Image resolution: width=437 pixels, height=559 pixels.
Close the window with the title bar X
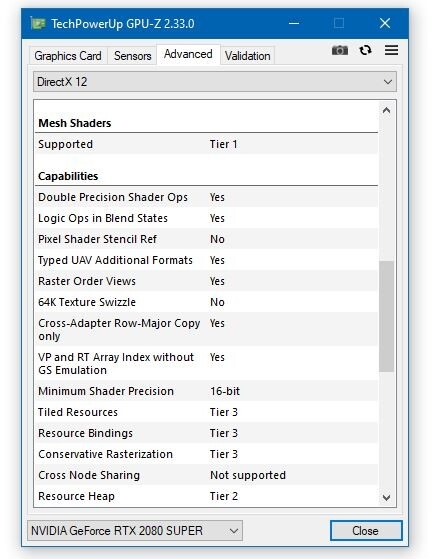tap(385, 24)
